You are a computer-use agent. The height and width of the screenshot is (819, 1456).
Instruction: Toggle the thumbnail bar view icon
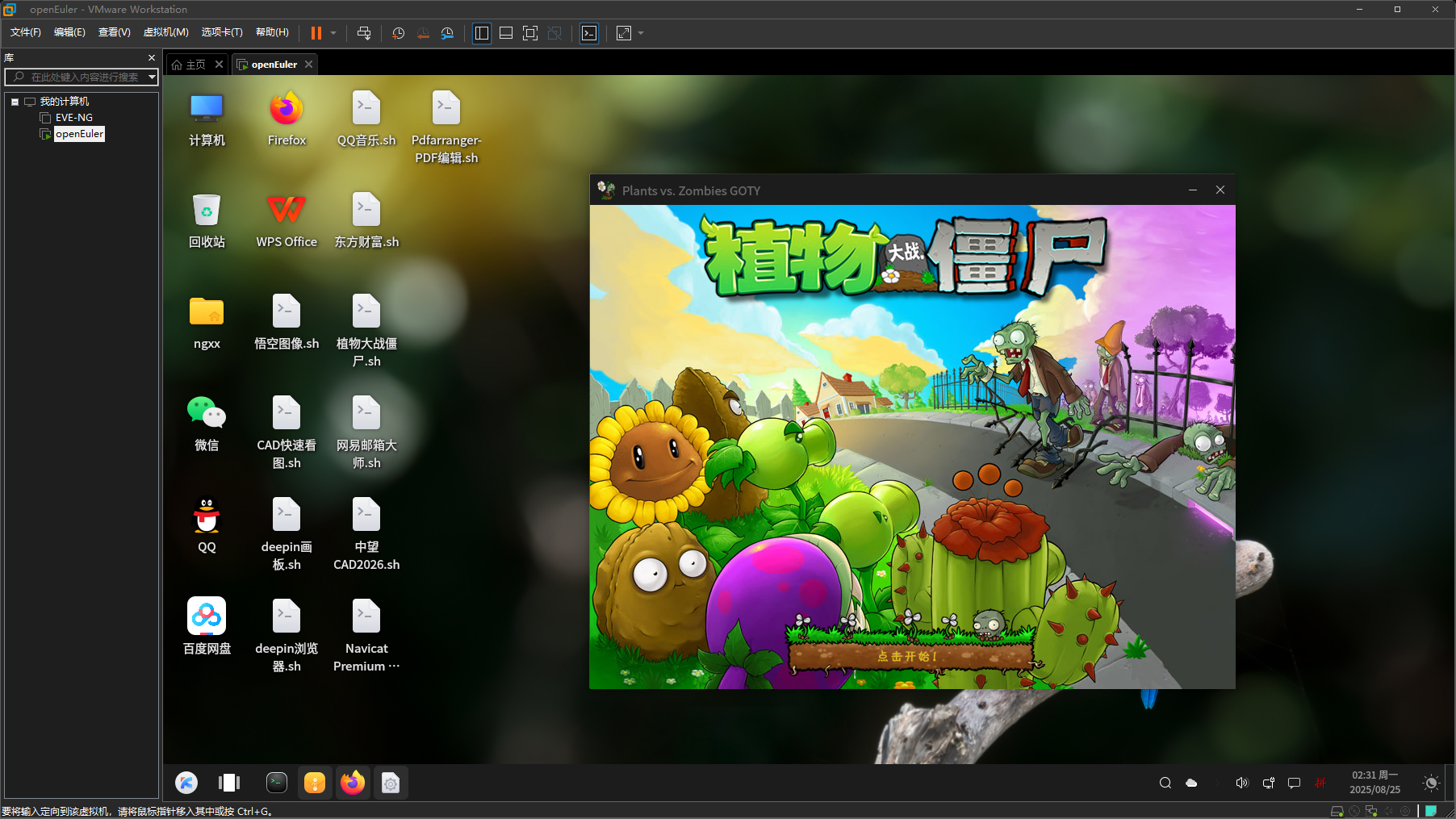506,33
